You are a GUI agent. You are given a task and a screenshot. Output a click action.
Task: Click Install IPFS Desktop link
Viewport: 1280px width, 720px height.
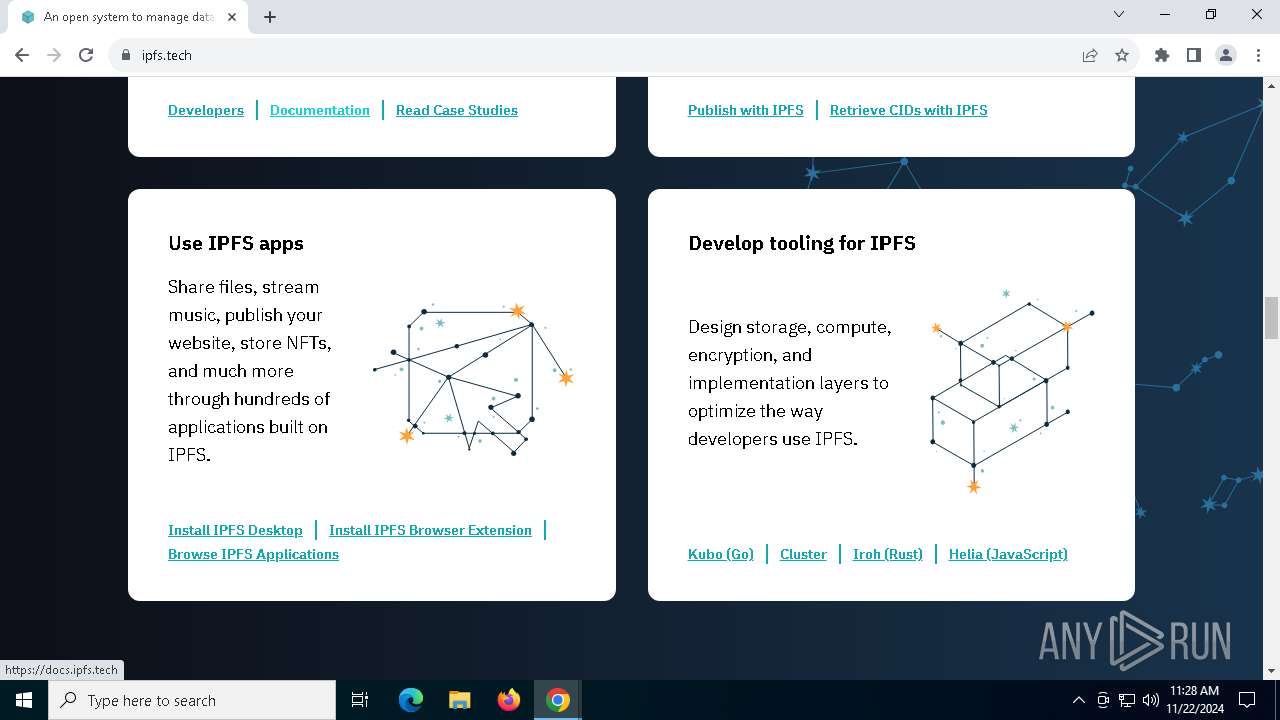coord(235,530)
